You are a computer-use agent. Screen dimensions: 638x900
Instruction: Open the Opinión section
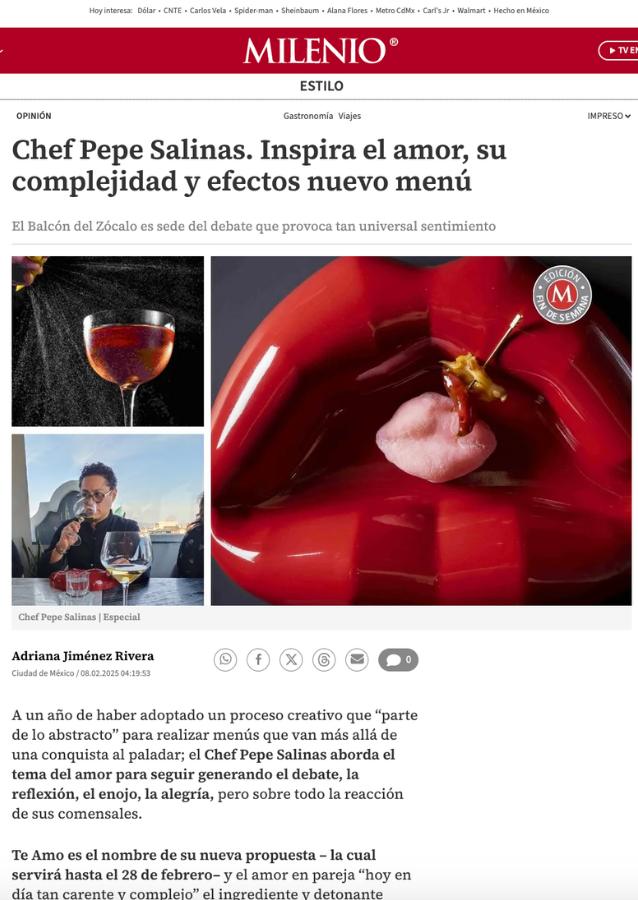34,116
